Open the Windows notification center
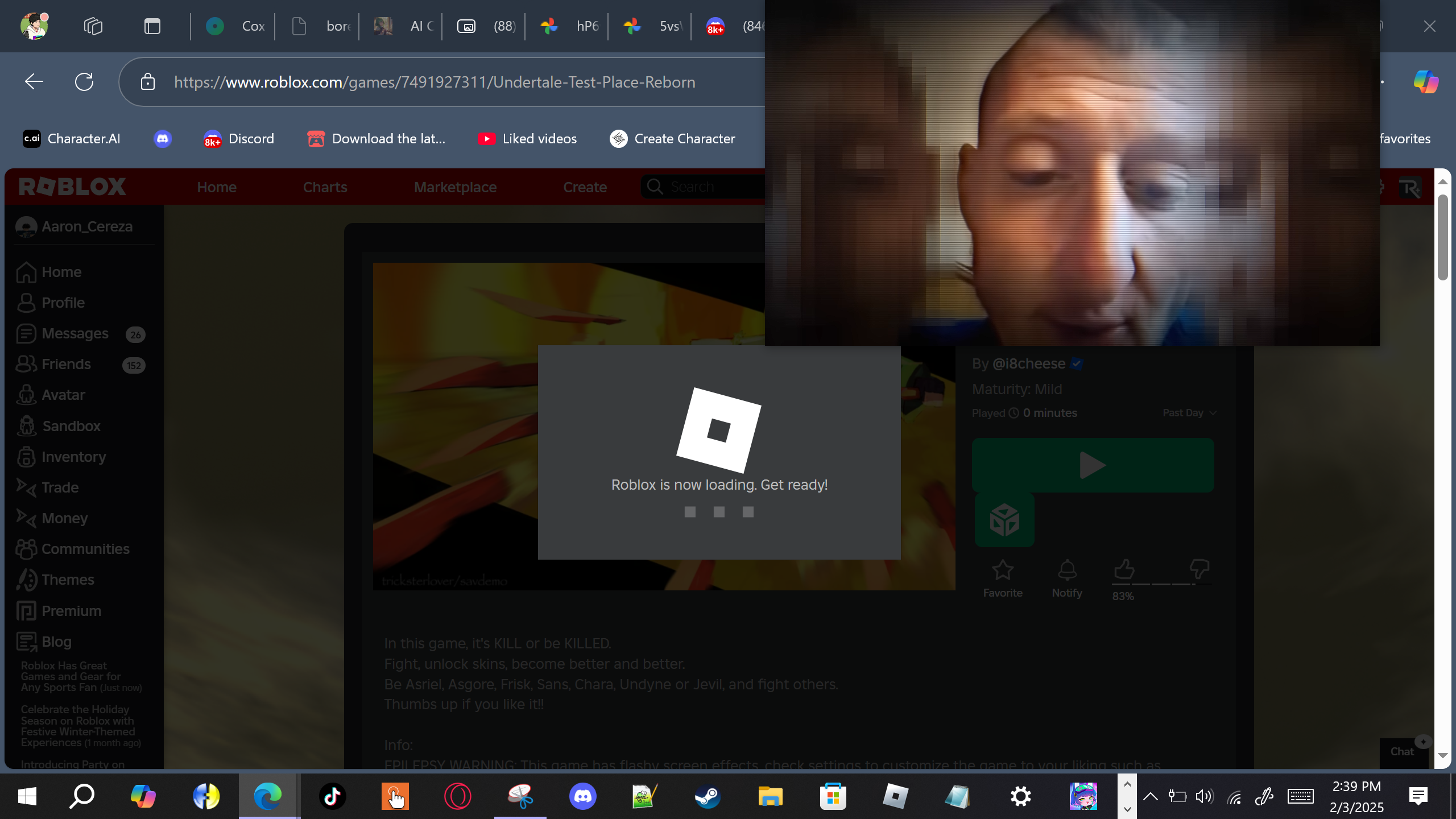This screenshot has width=1456, height=819. tap(1418, 796)
